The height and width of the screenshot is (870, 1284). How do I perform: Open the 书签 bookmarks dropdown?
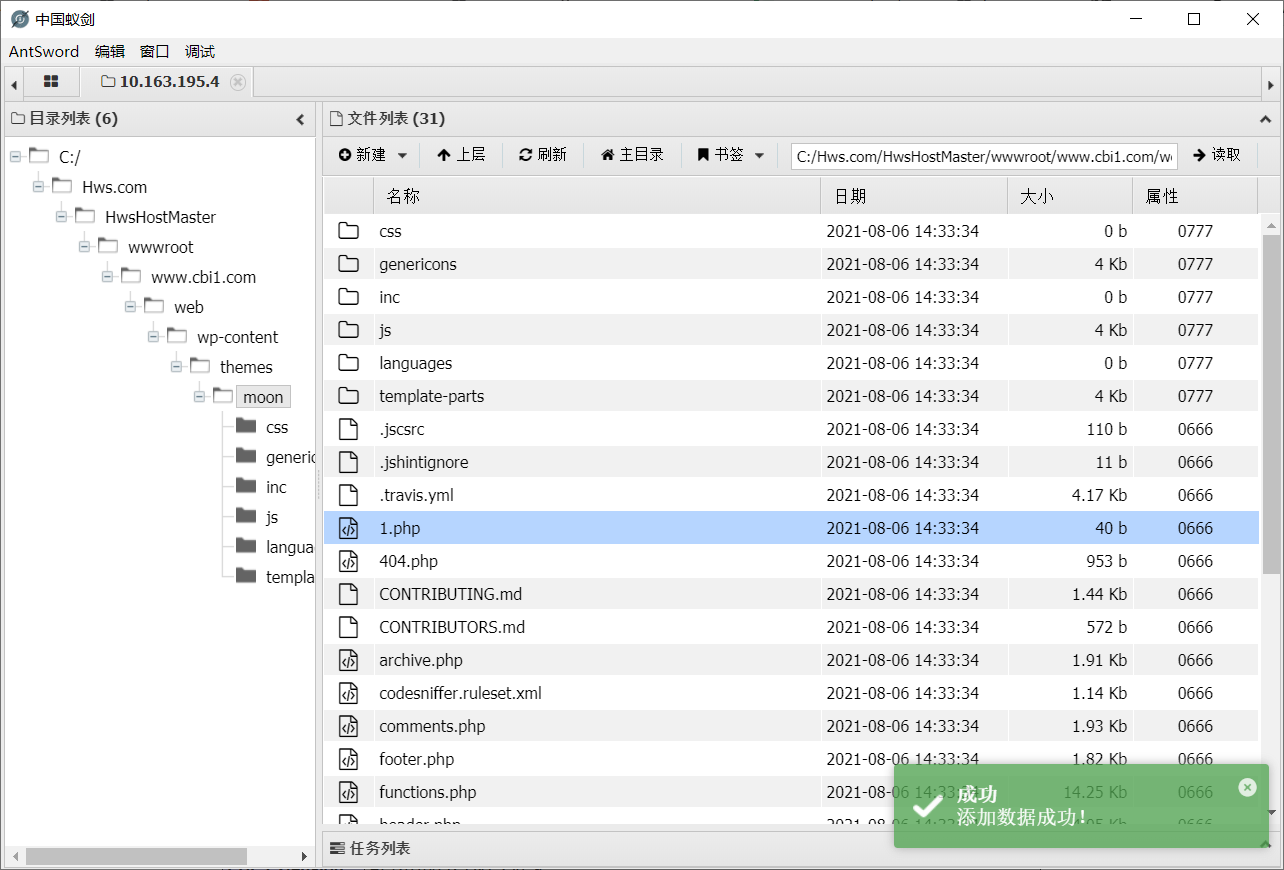731,155
